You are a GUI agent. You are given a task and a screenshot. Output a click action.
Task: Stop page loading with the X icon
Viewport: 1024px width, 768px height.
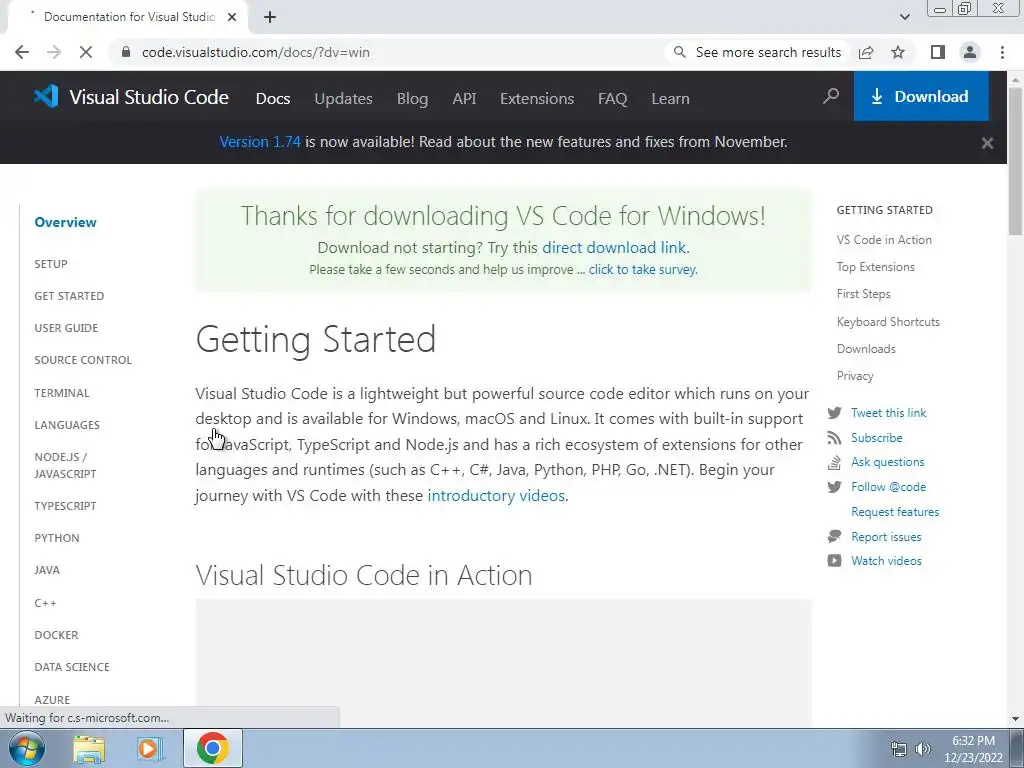tap(86, 52)
